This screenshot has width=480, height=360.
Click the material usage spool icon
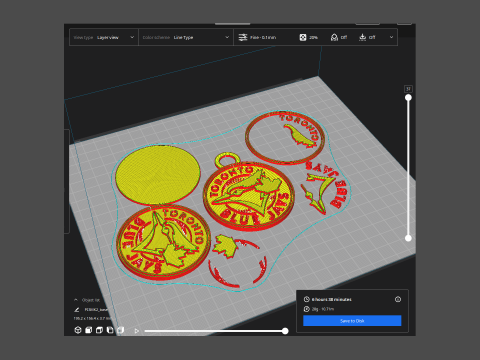(x=307, y=309)
